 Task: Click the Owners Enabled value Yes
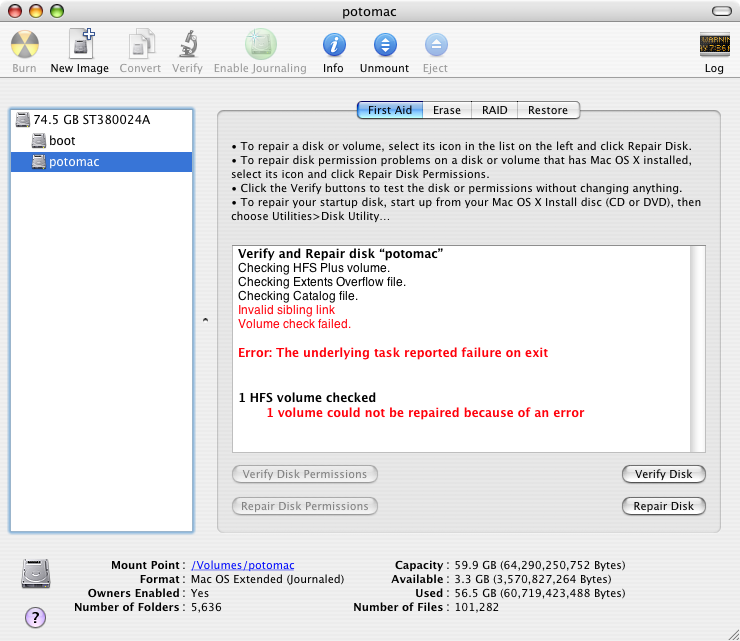click(200, 593)
